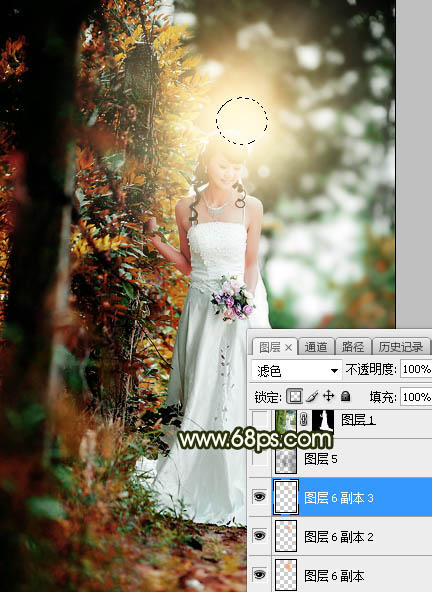Click the 填充 fill value field
The width and height of the screenshot is (432, 592).
click(x=416, y=397)
